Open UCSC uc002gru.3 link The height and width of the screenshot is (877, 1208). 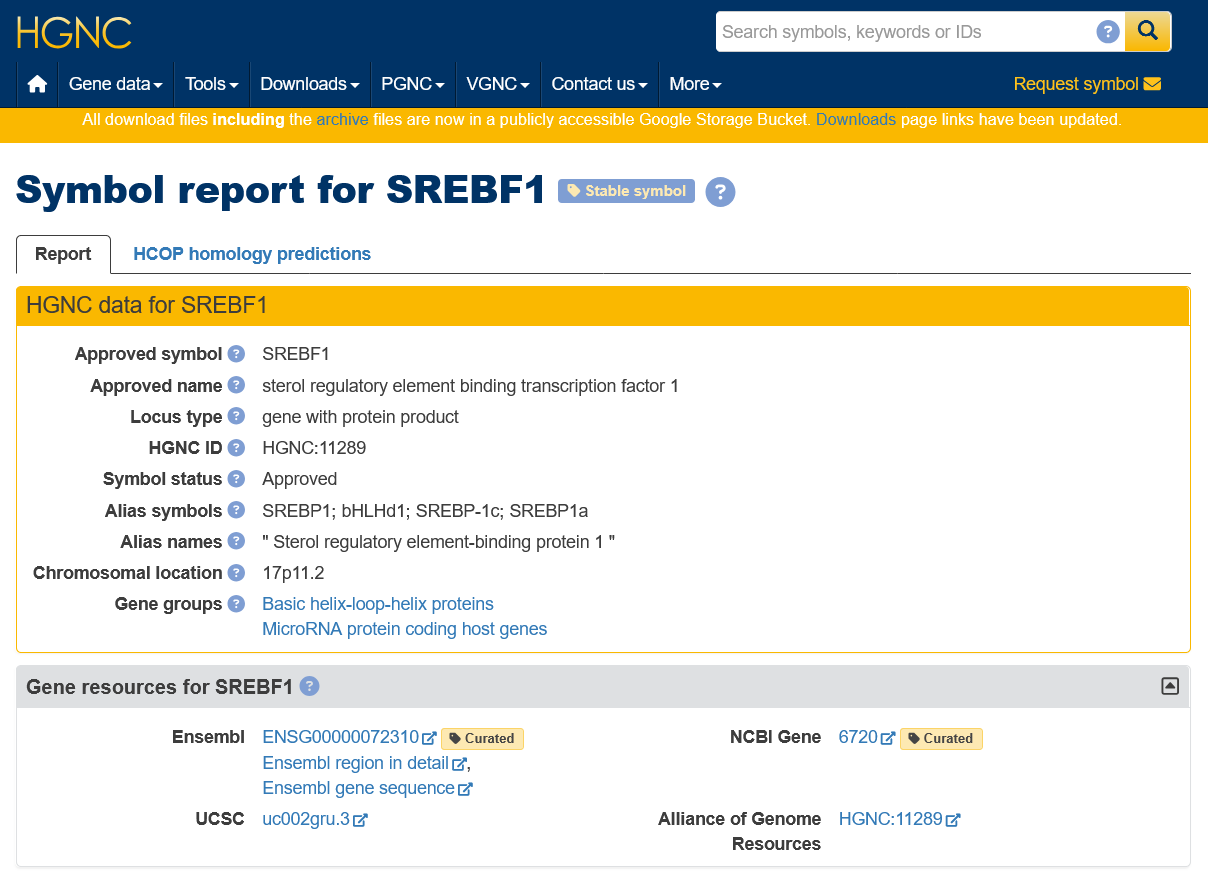(x=306, y=819)
